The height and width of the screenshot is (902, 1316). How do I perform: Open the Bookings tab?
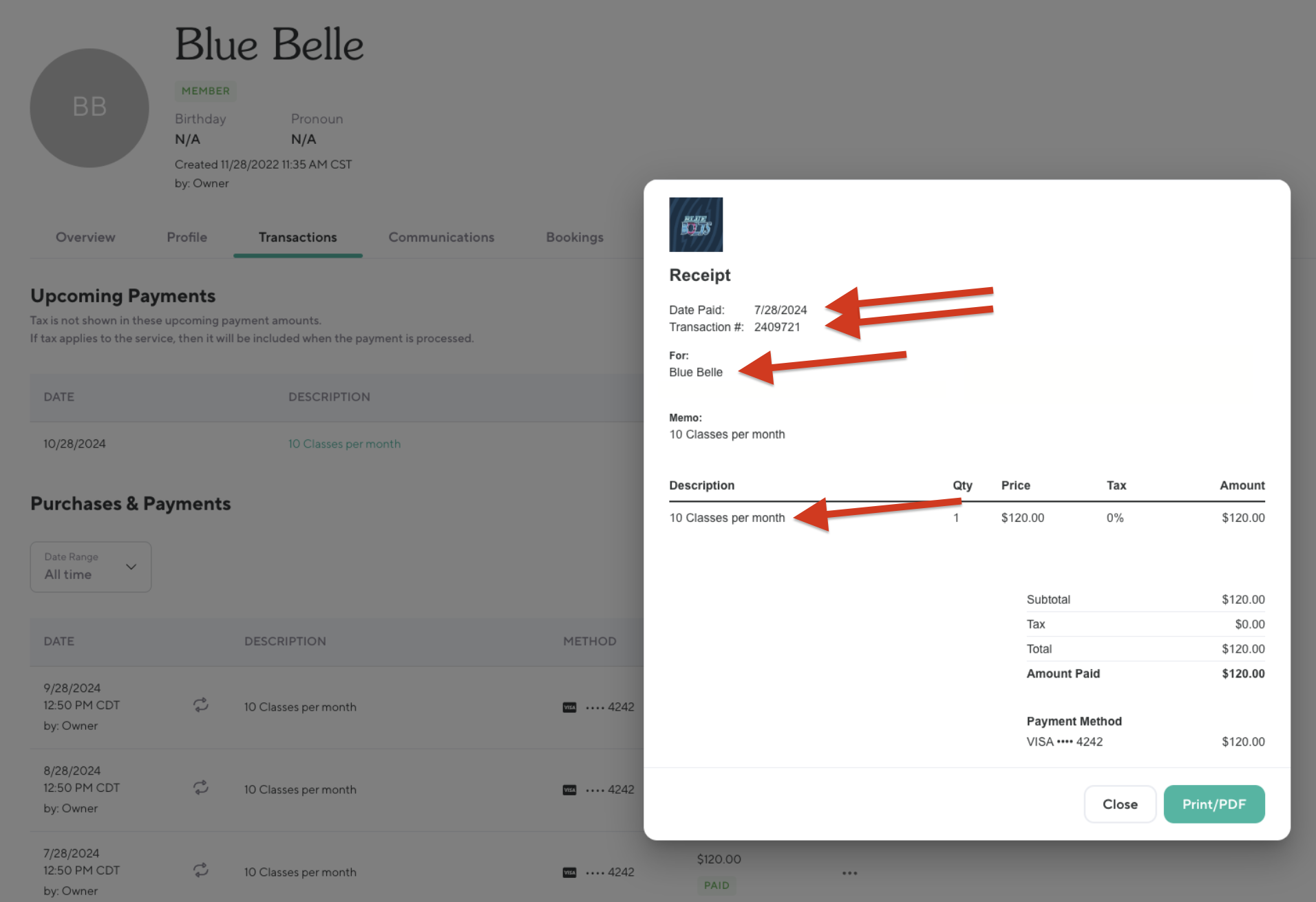pos(575,237)
